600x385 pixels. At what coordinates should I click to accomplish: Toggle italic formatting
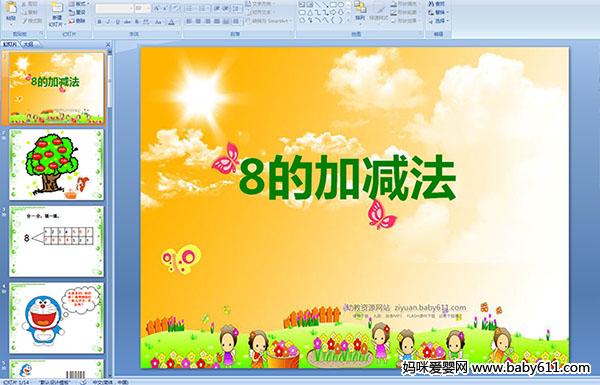point(108,22)
